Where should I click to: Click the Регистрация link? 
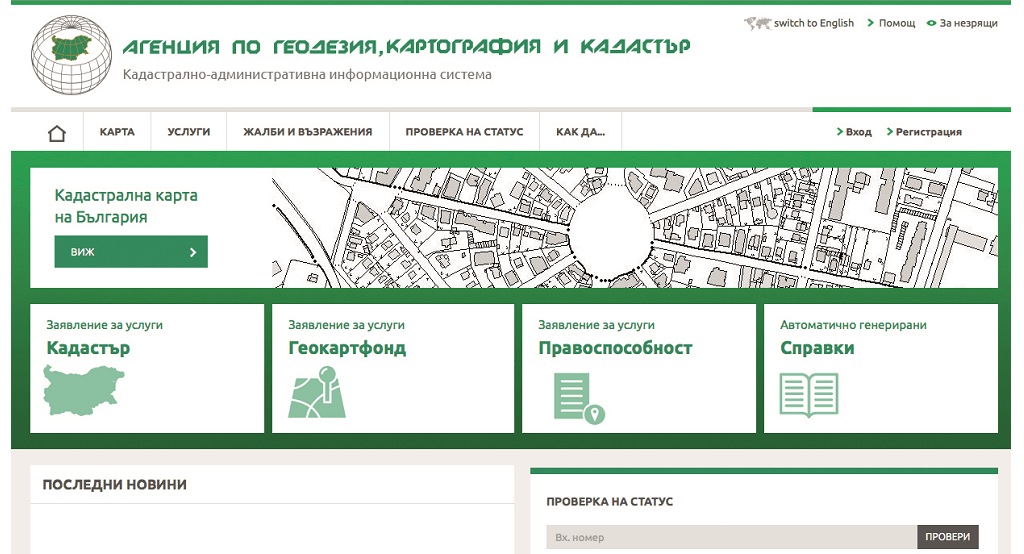929,132
